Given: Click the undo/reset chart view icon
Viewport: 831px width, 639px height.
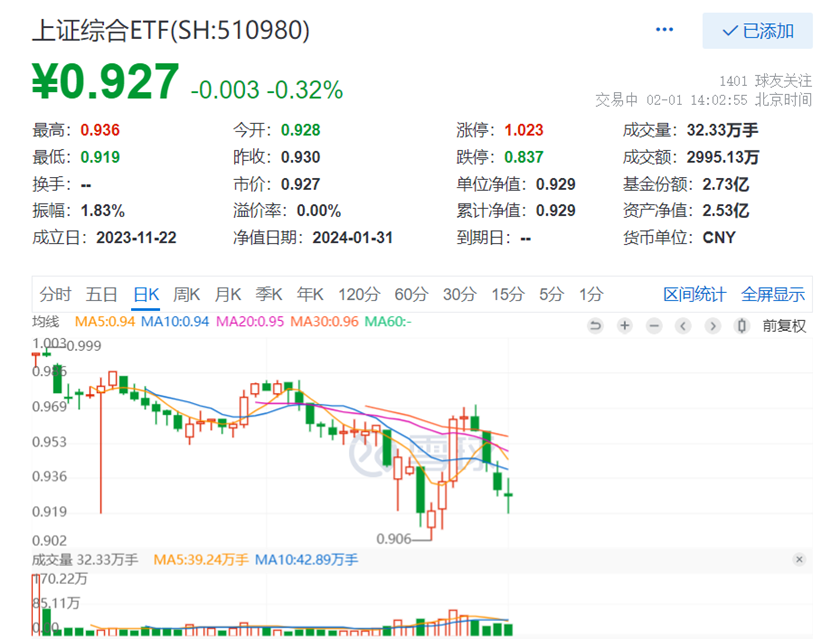Looking at the screenshot, I should click(596, 326).
